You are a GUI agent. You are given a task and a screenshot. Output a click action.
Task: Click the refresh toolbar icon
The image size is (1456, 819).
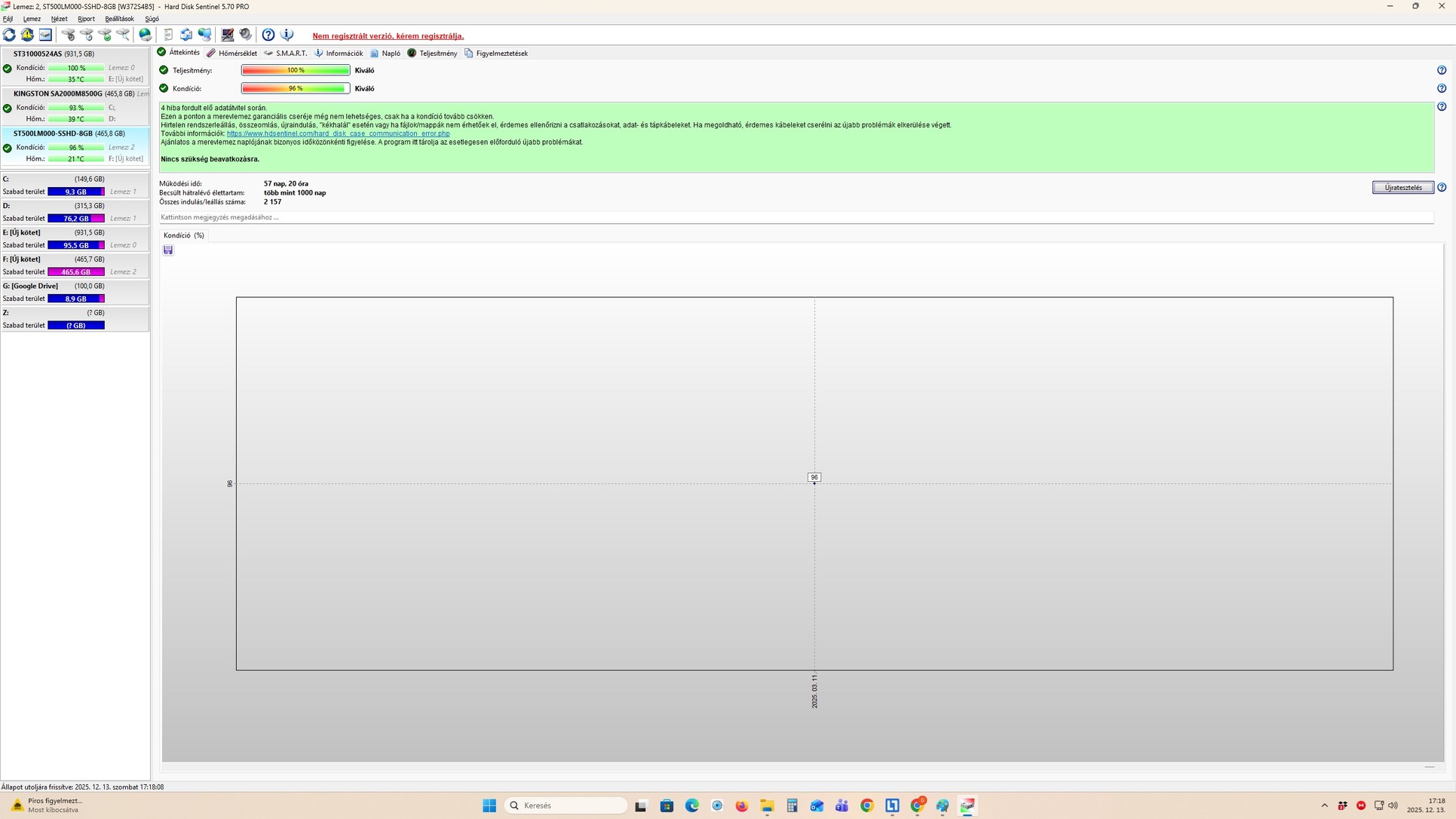point(9,35)
